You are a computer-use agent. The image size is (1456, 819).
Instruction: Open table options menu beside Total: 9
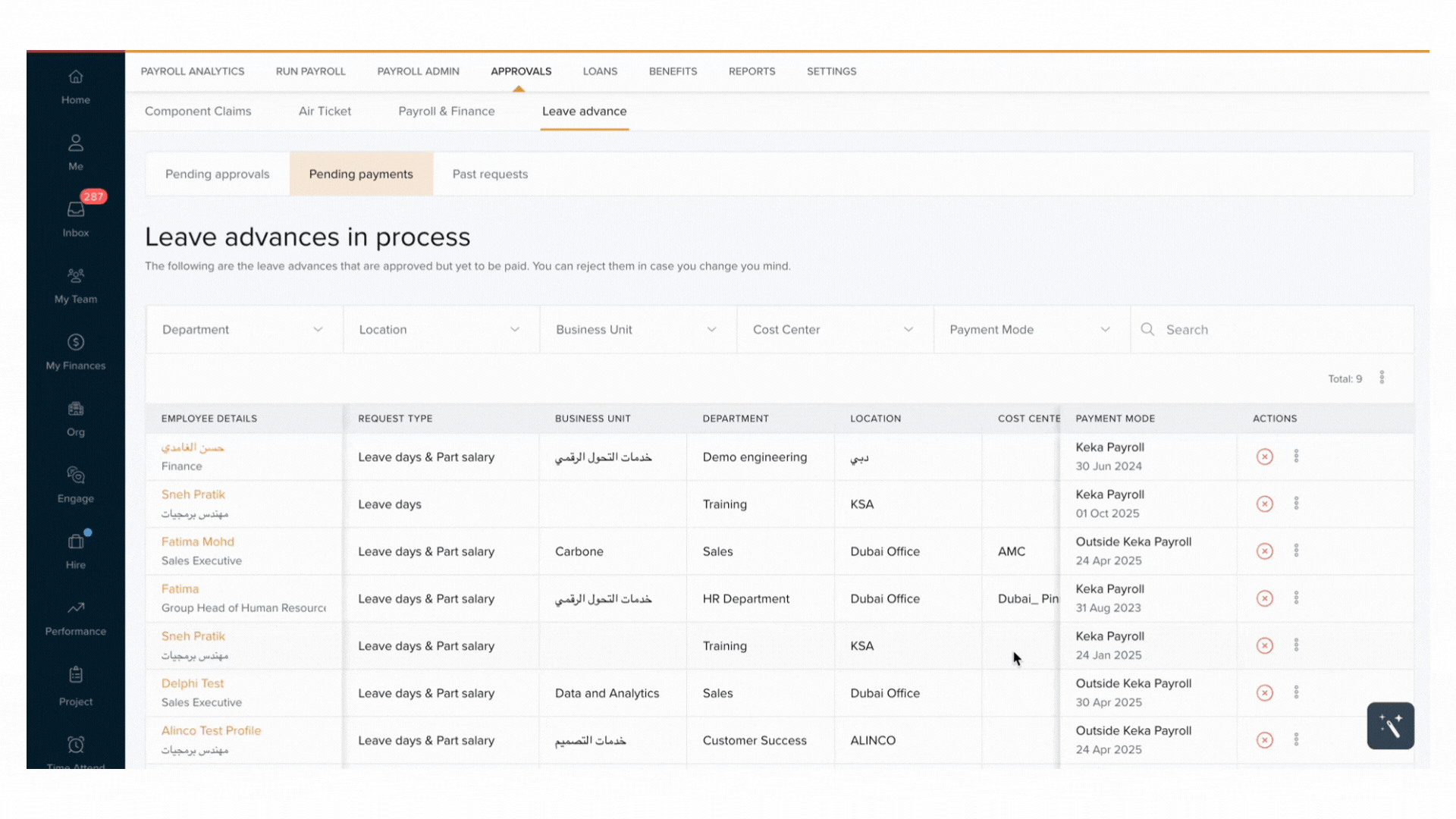pyautogui.click(x=1382, y=378)
